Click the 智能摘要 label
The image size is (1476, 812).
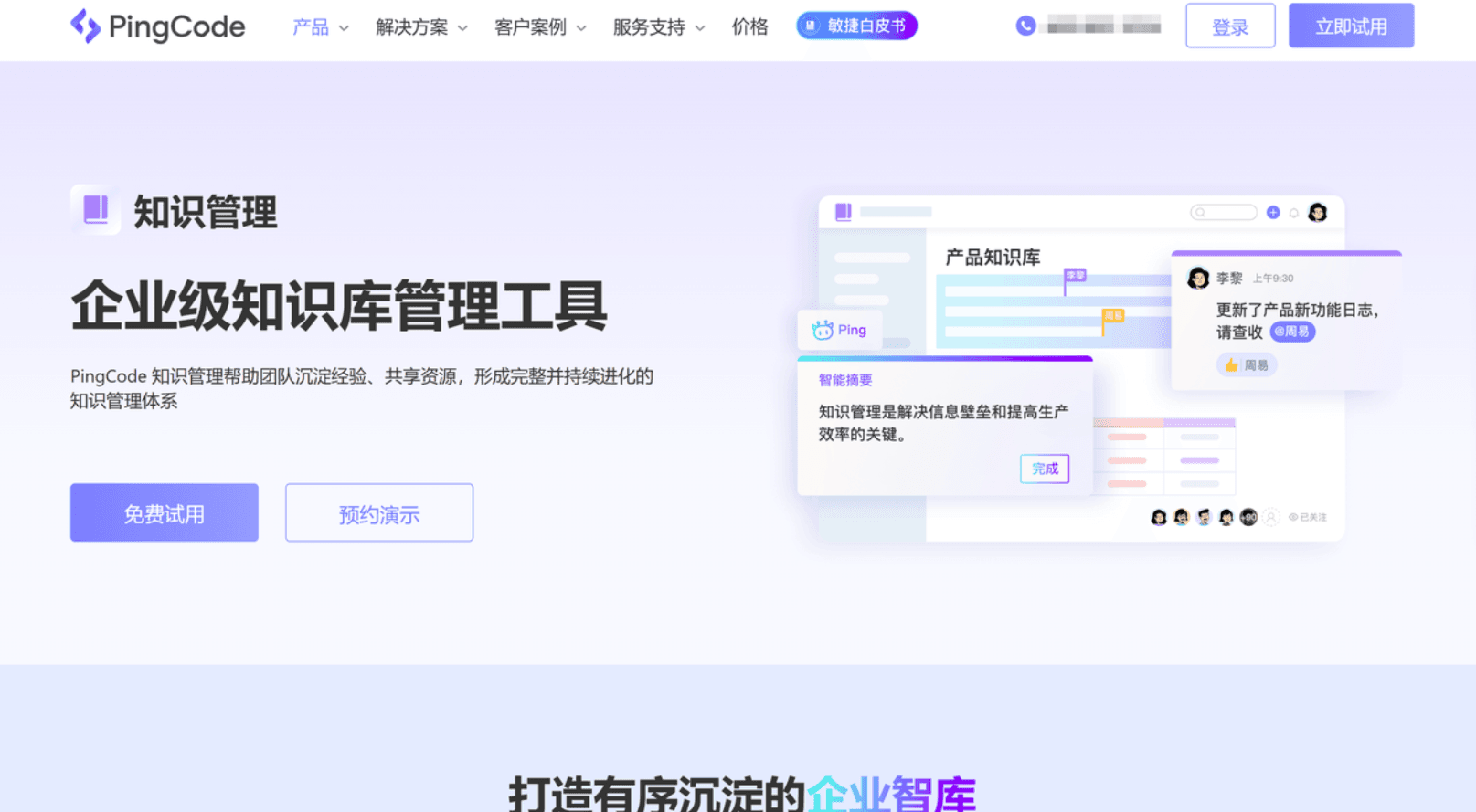(845, 380)
